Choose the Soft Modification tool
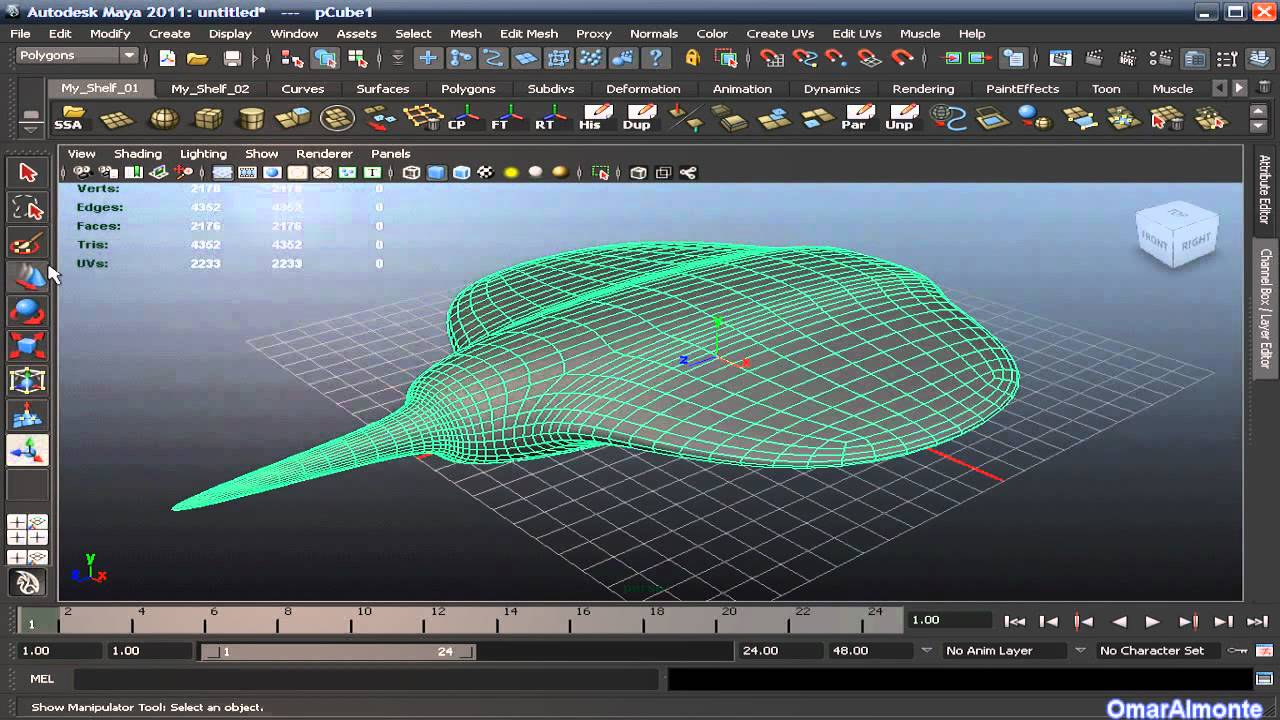Image resolution: width=1280 pixels, height=720 pixels. click(27, 415)
